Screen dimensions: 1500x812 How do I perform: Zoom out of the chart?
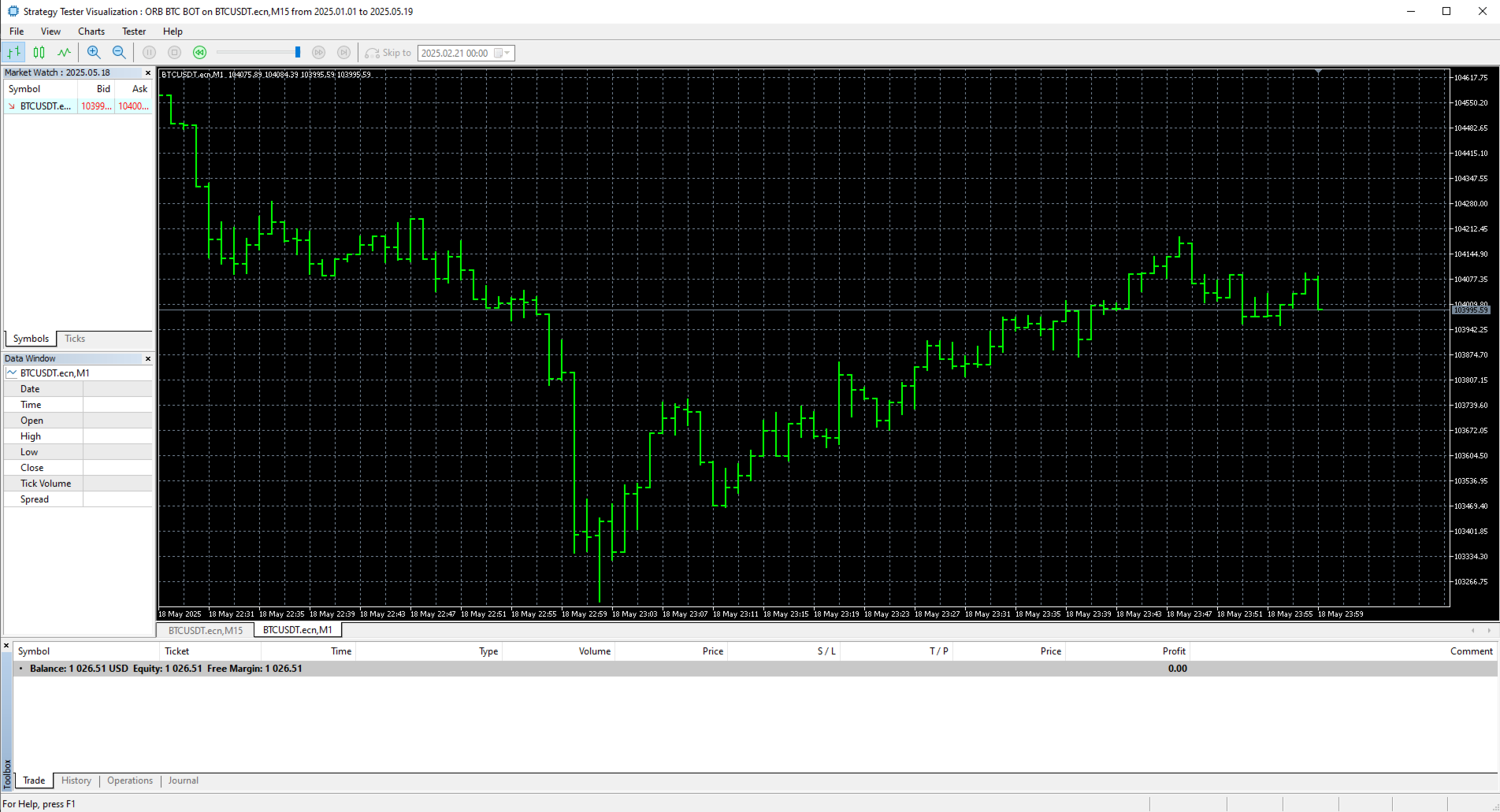tap(119, 52)
